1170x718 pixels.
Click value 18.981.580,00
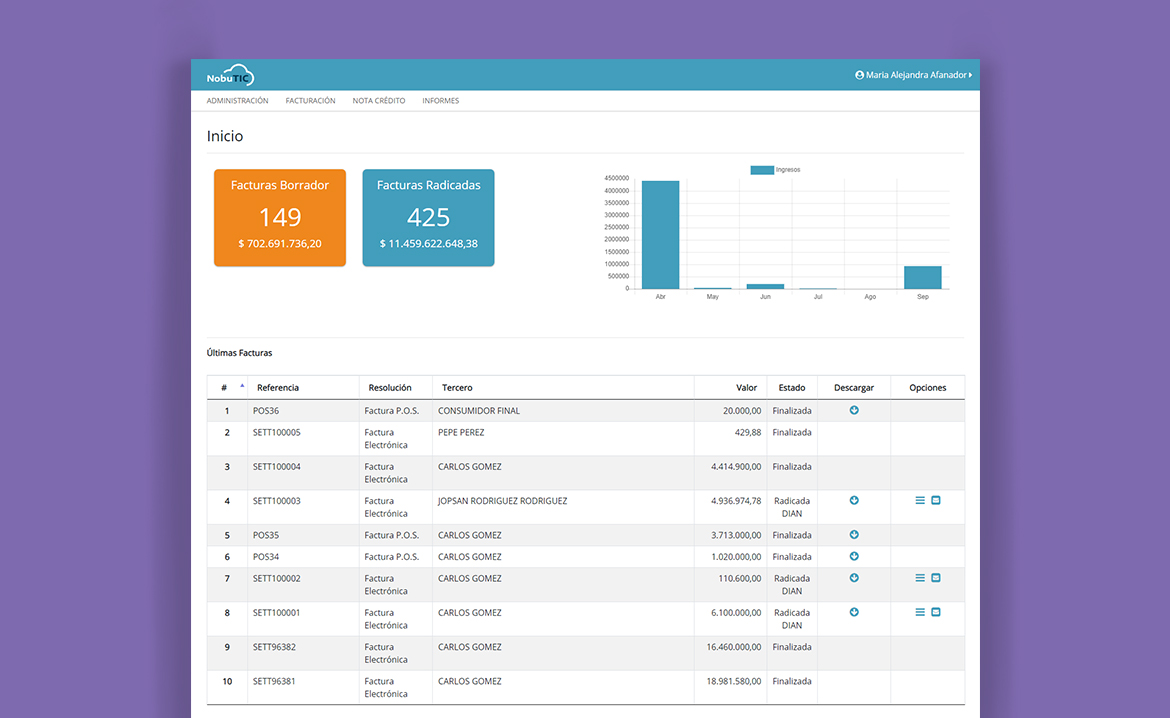click(733, 681)
